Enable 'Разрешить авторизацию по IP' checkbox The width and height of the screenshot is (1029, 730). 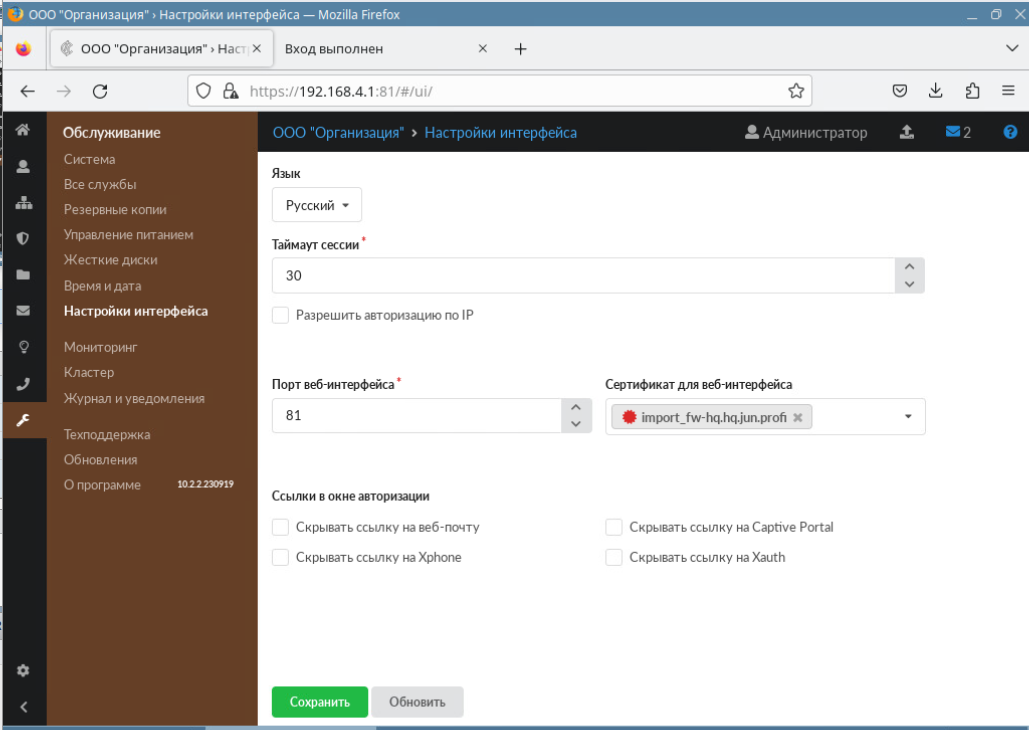[281, 316]
